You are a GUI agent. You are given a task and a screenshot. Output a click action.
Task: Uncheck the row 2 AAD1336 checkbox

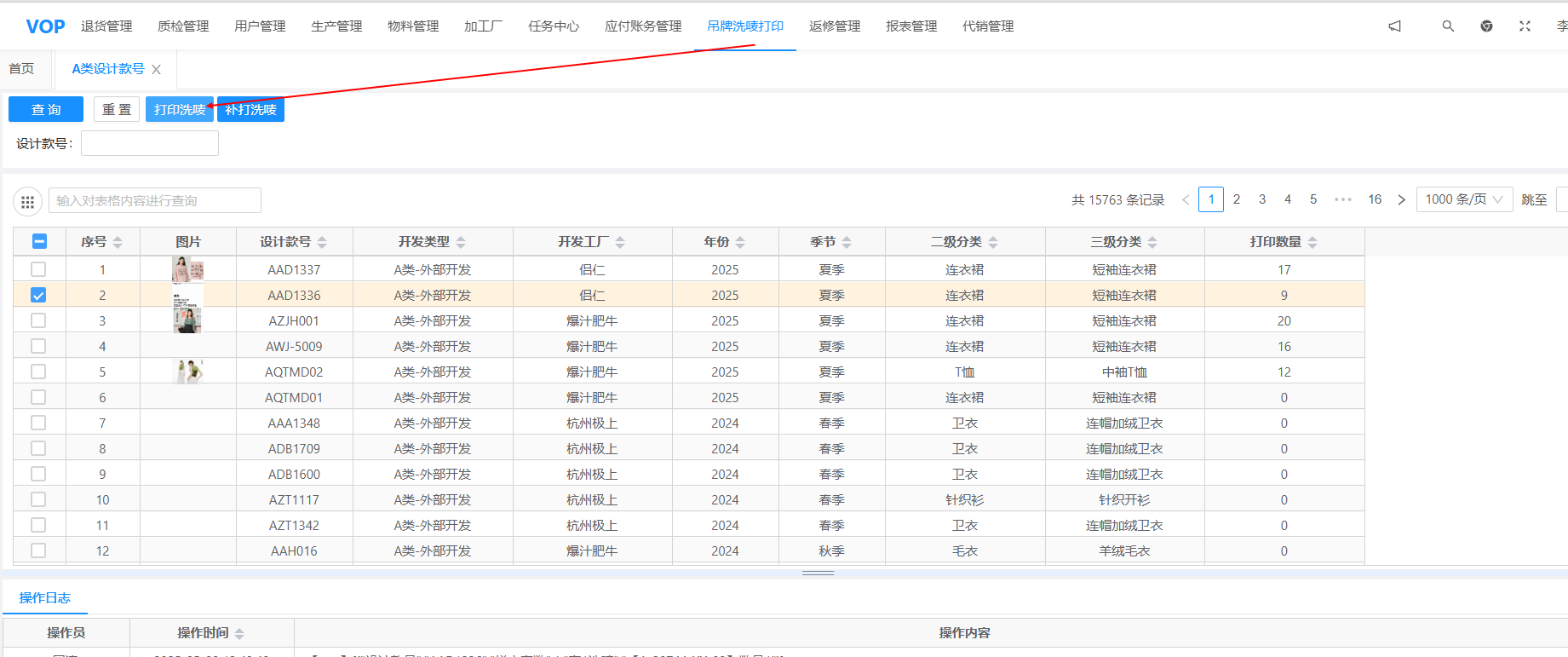[38, 296]
